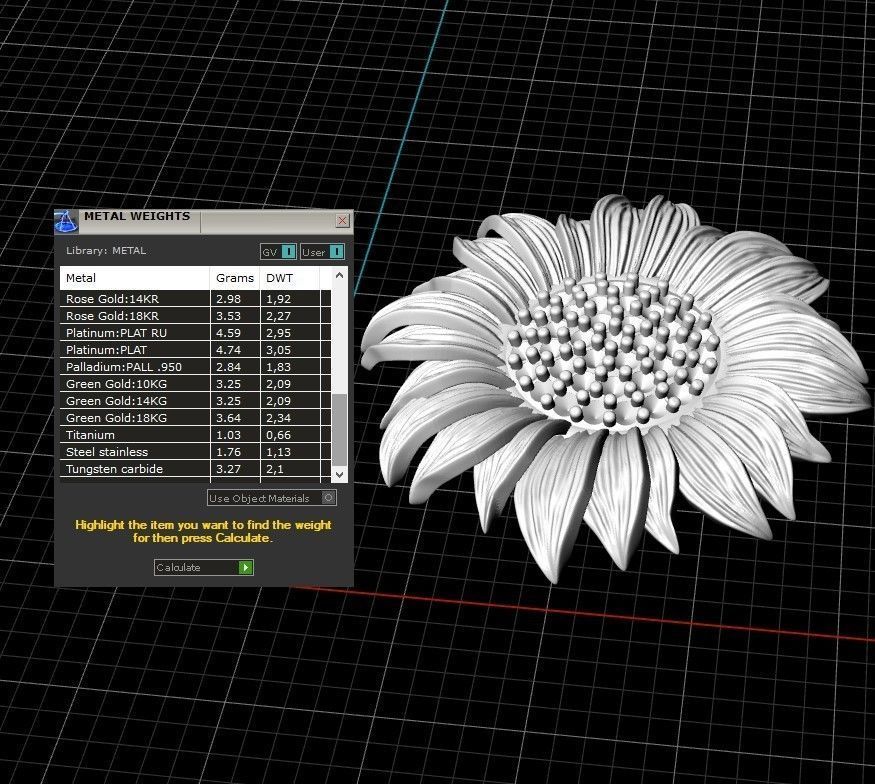Viewport: 875px width, 784px height.
Task: Click the Calculate button
Action: (x=204, y=567)
